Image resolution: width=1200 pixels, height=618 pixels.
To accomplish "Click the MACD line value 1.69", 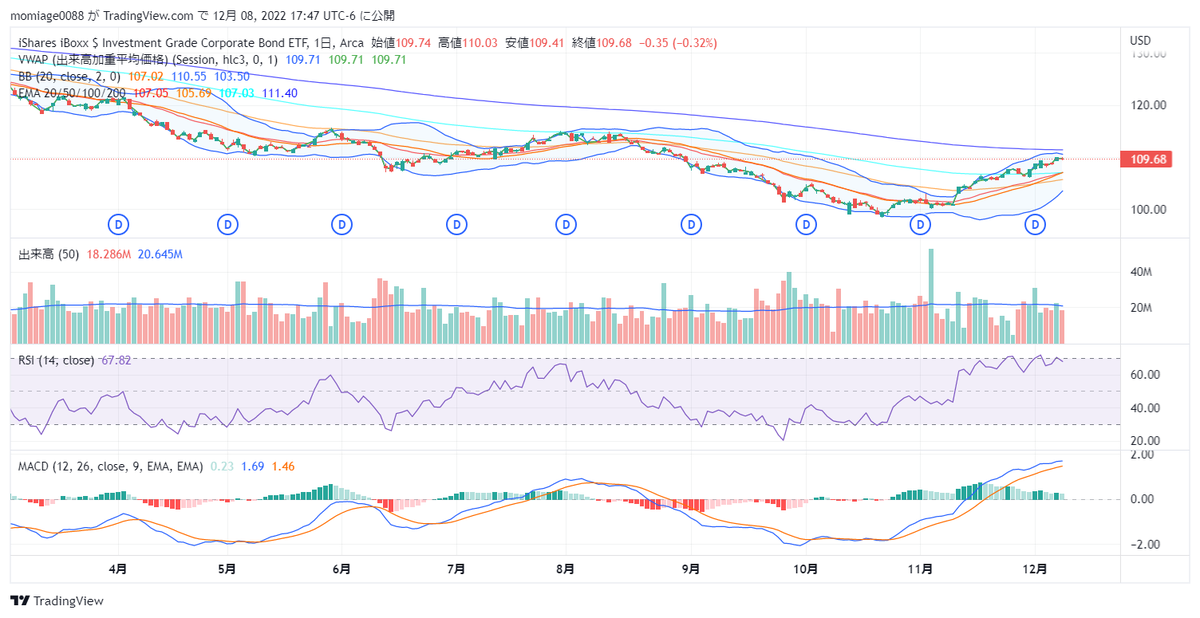I will (254, 467).
